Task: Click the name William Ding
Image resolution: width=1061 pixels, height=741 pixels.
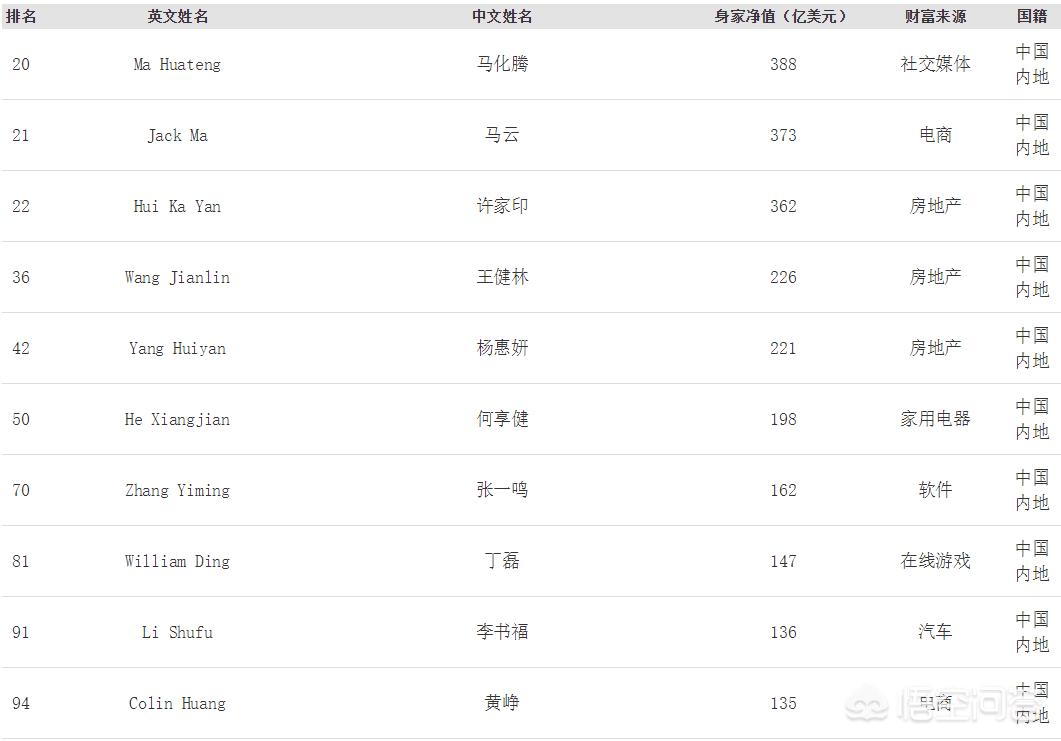Action: coord(177,561)
